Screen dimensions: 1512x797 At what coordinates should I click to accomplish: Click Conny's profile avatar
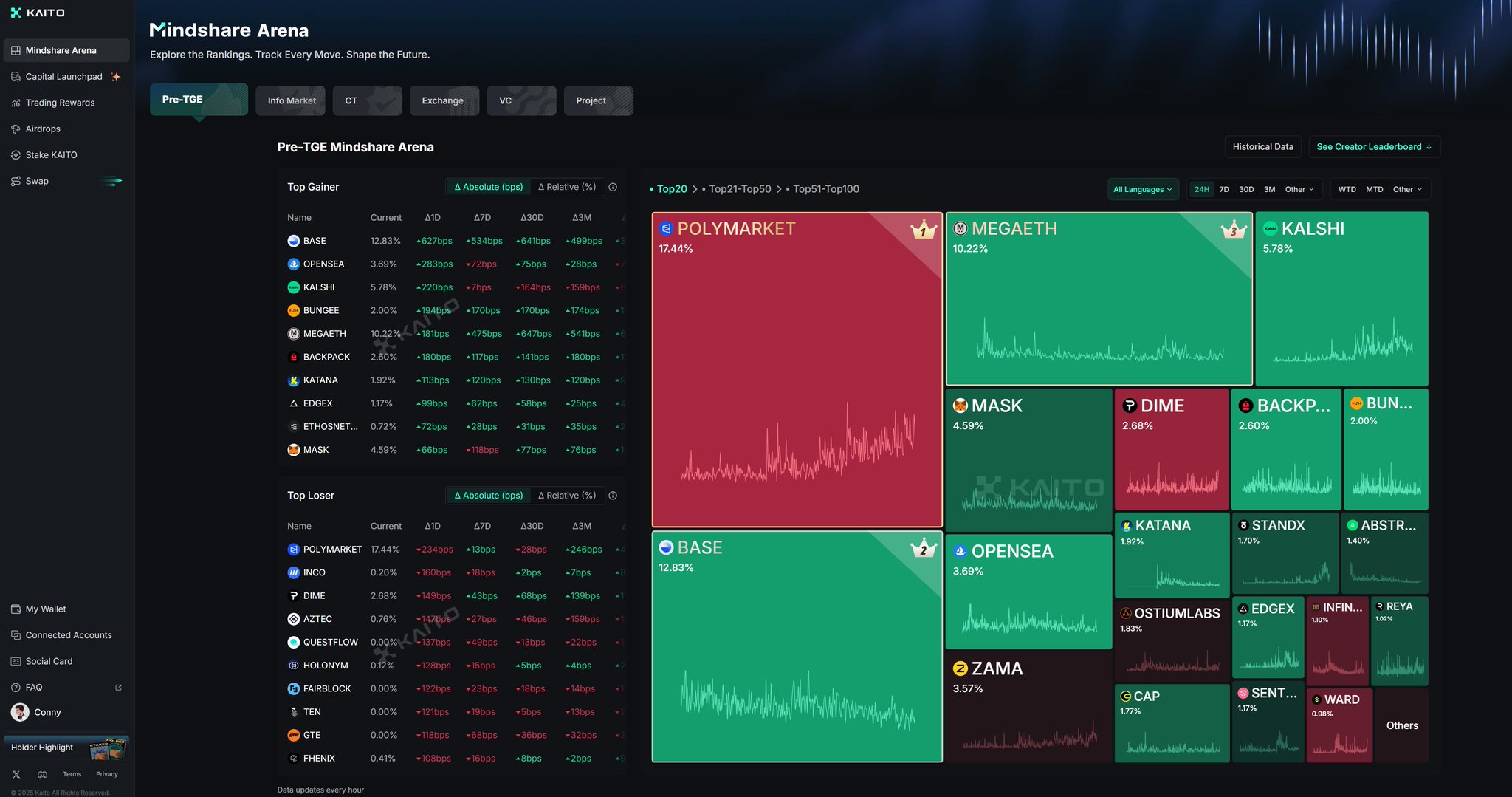pyautogui.click(x=20, y=712)
